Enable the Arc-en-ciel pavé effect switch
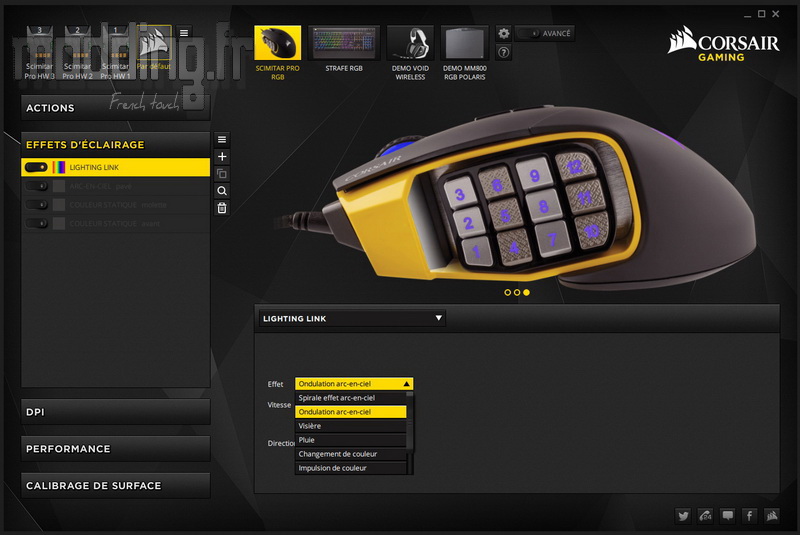 click(36, 186)
